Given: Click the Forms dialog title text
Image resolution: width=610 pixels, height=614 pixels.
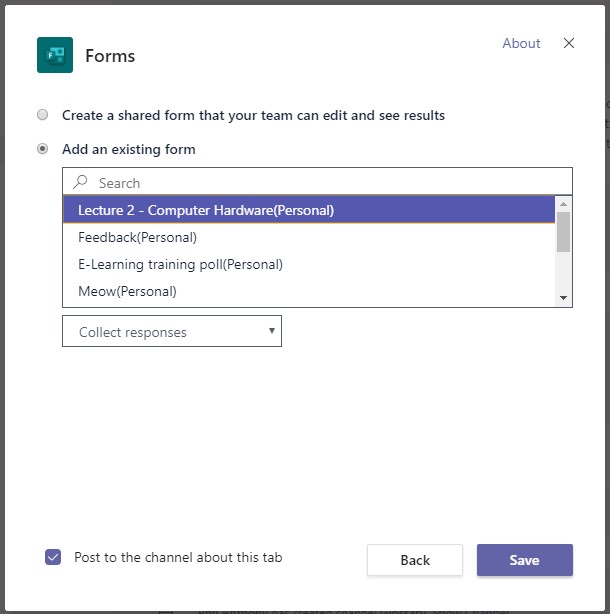Looking at the screenshot, I should (110, 56).
